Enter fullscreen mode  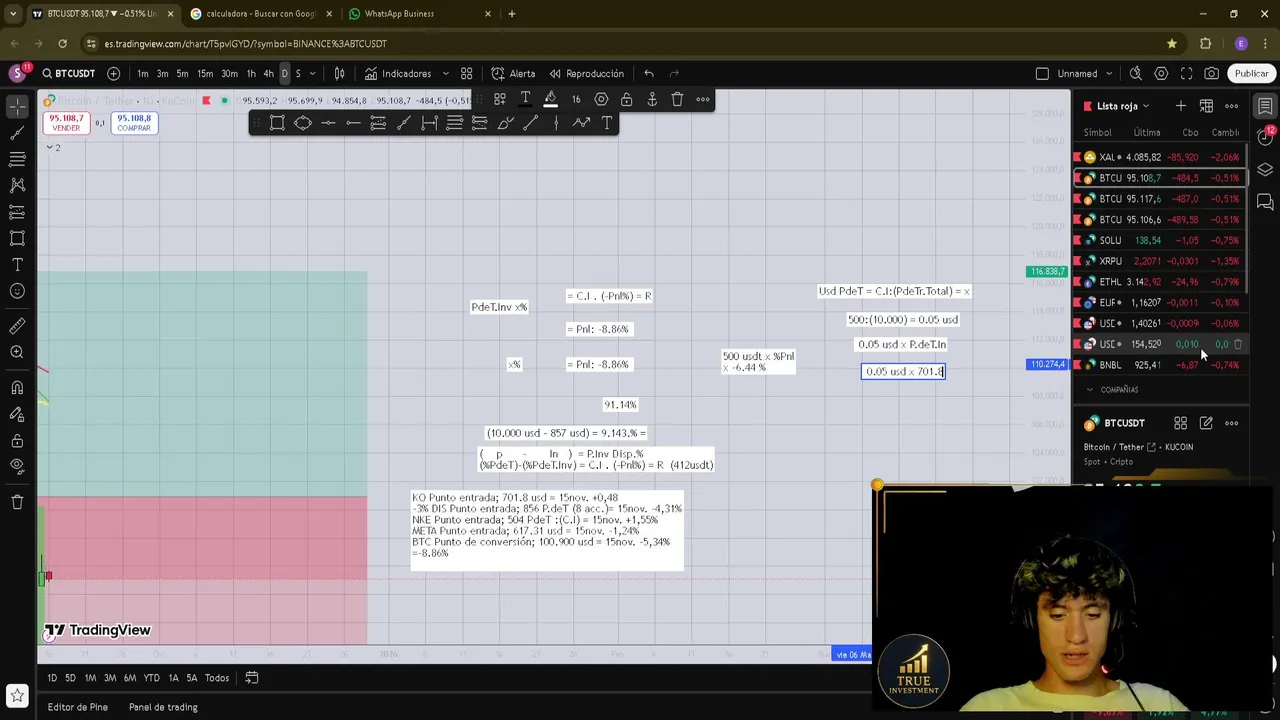(1186, 73)
